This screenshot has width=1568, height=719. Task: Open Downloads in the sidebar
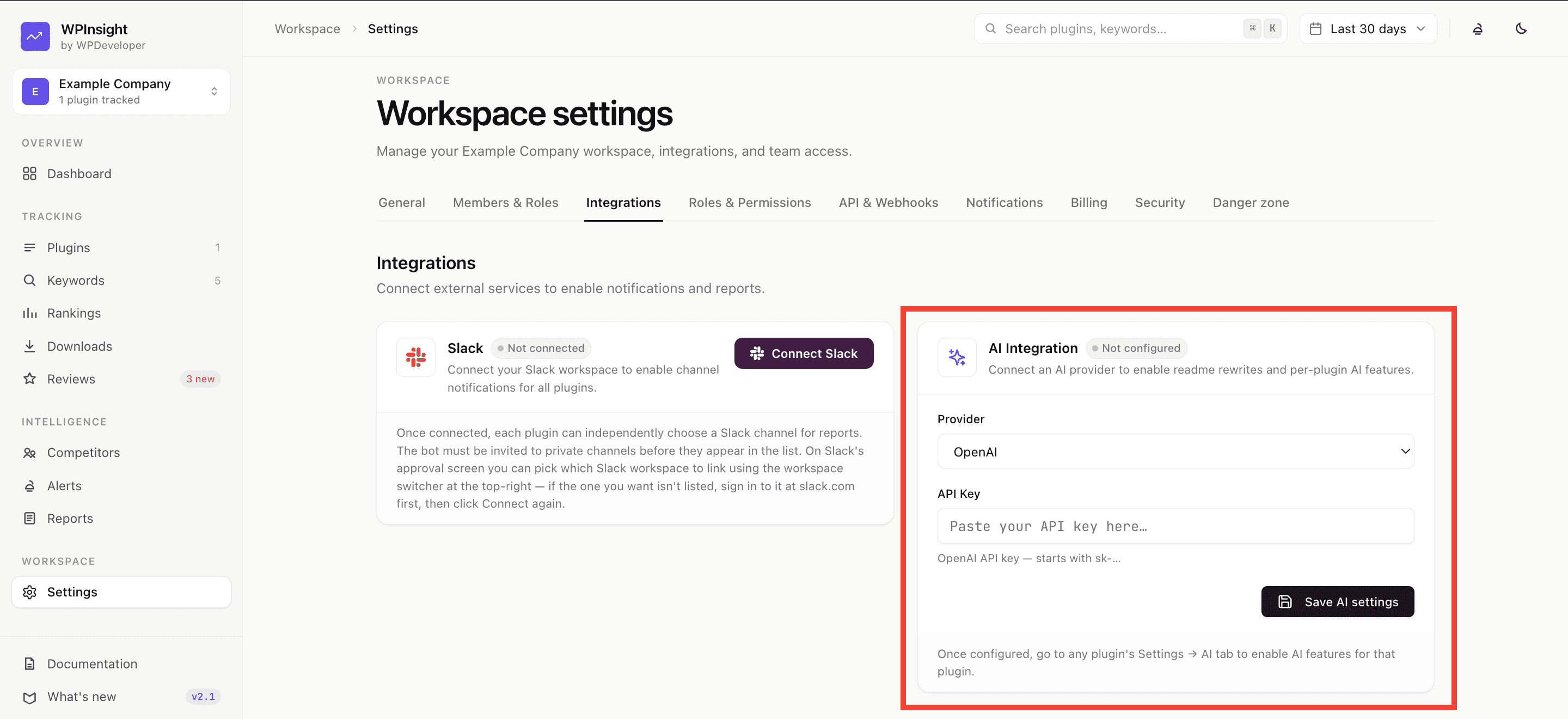point(121,346)
